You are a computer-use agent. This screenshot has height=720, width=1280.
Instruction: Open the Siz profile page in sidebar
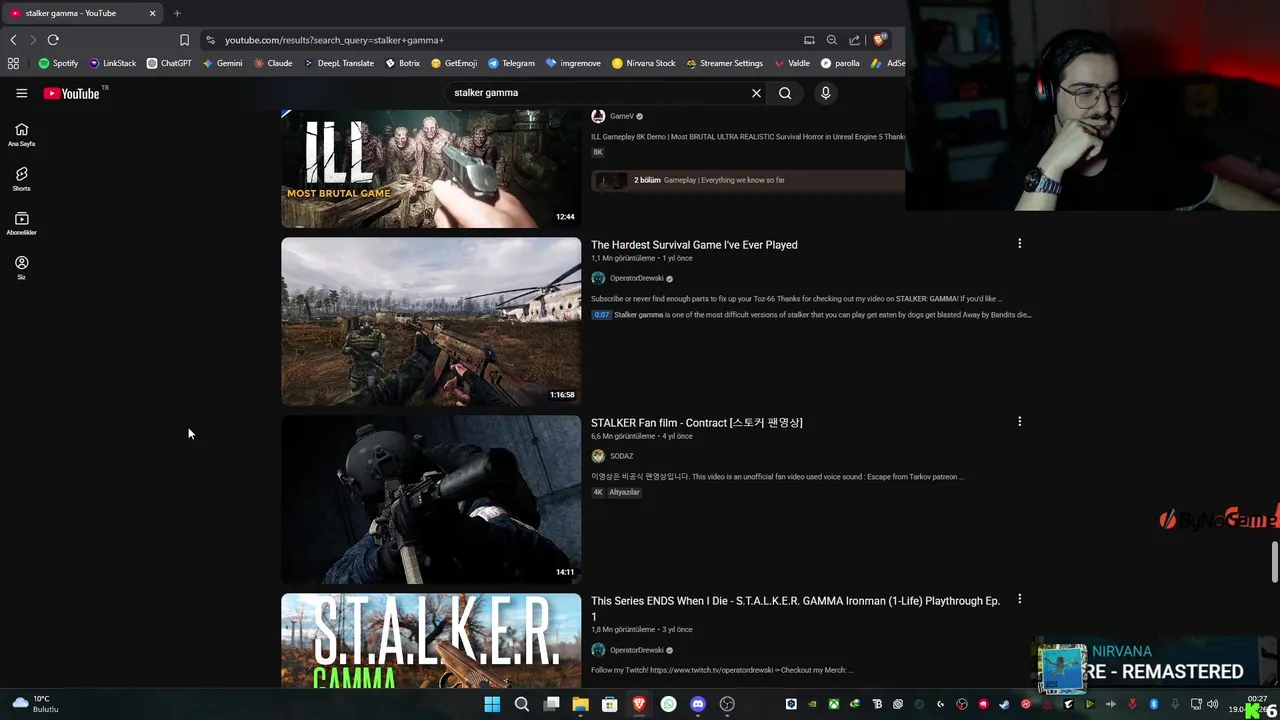point(21,268)
